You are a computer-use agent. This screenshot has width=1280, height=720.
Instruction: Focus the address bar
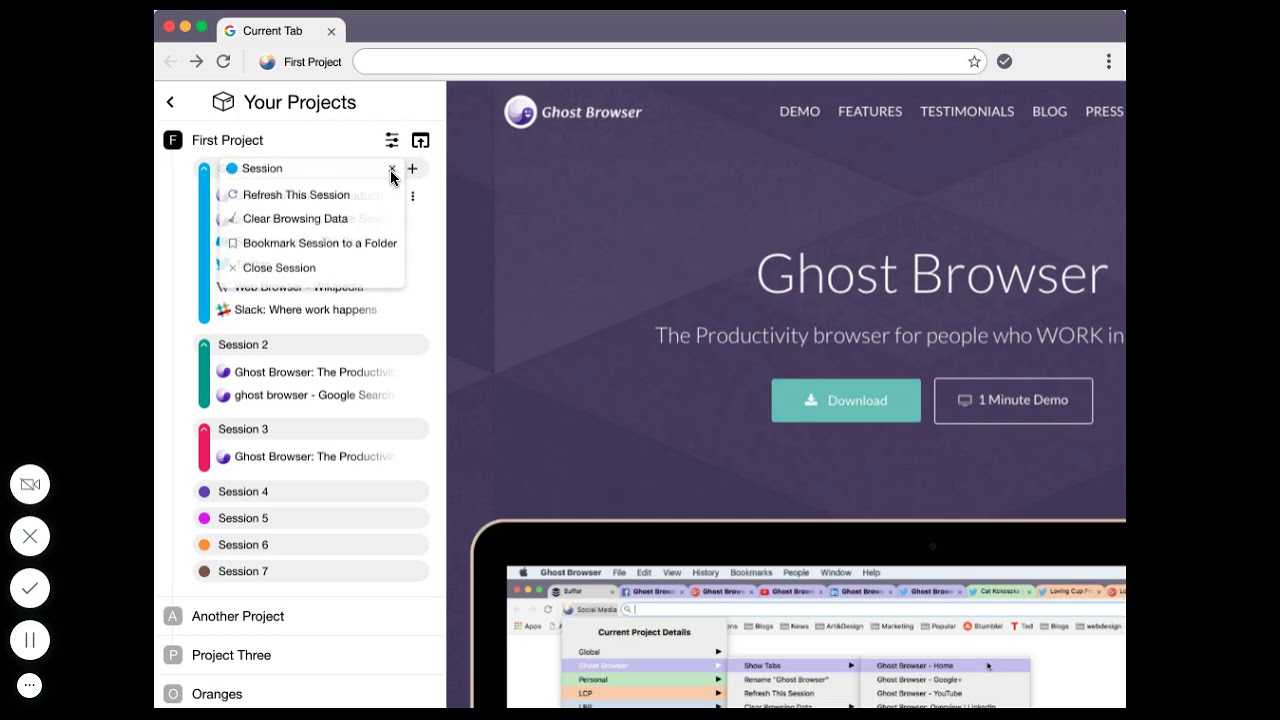(658, 62)
